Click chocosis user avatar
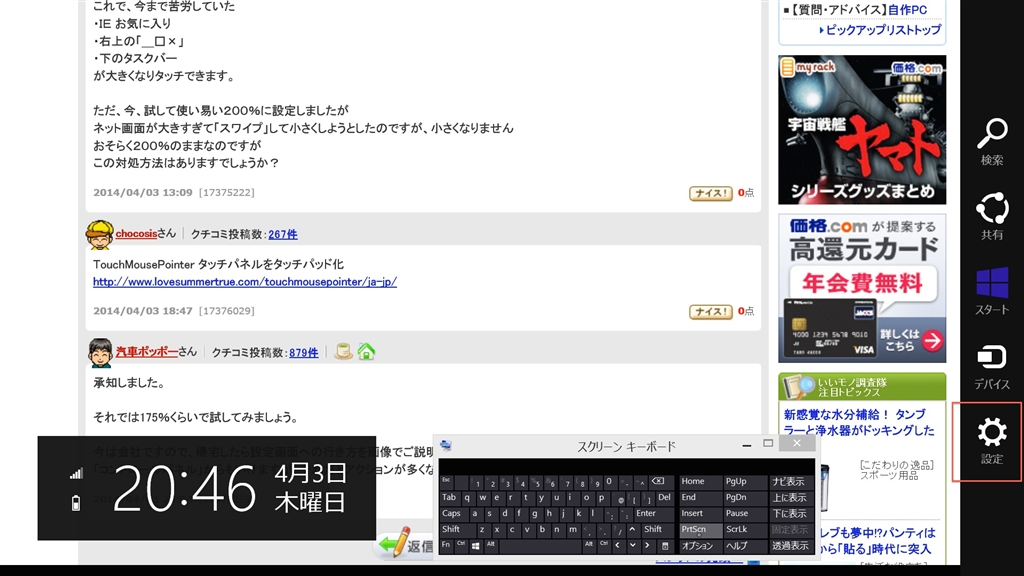 (x=99, y=234)
